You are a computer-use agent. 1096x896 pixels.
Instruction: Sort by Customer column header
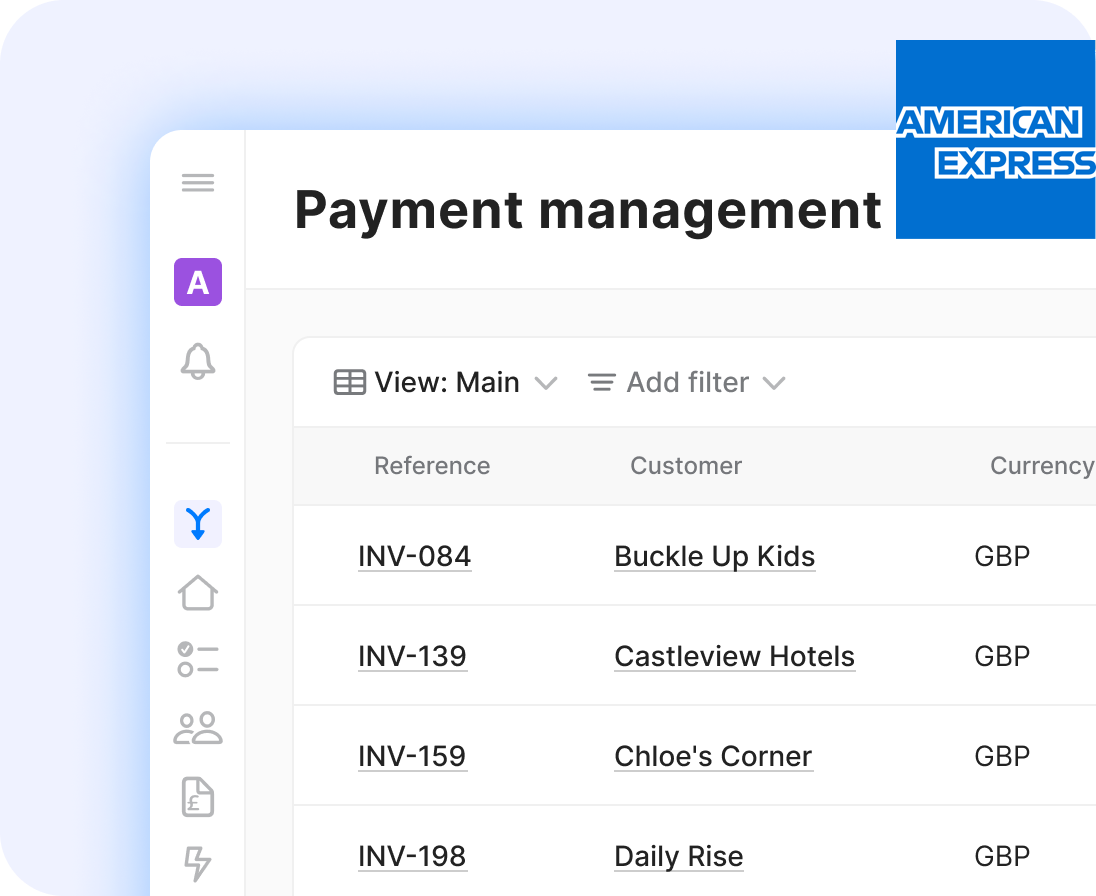[x=686, y=466]
